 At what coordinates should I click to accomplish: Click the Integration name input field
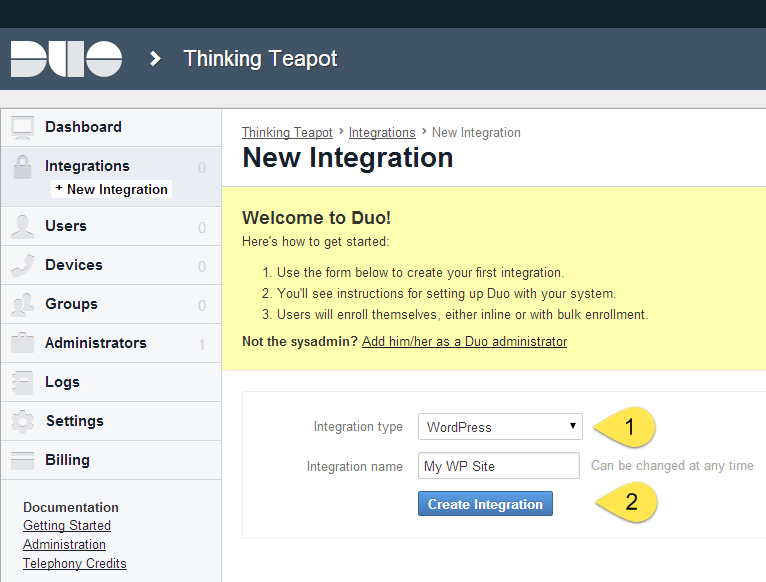click(499, 466)
